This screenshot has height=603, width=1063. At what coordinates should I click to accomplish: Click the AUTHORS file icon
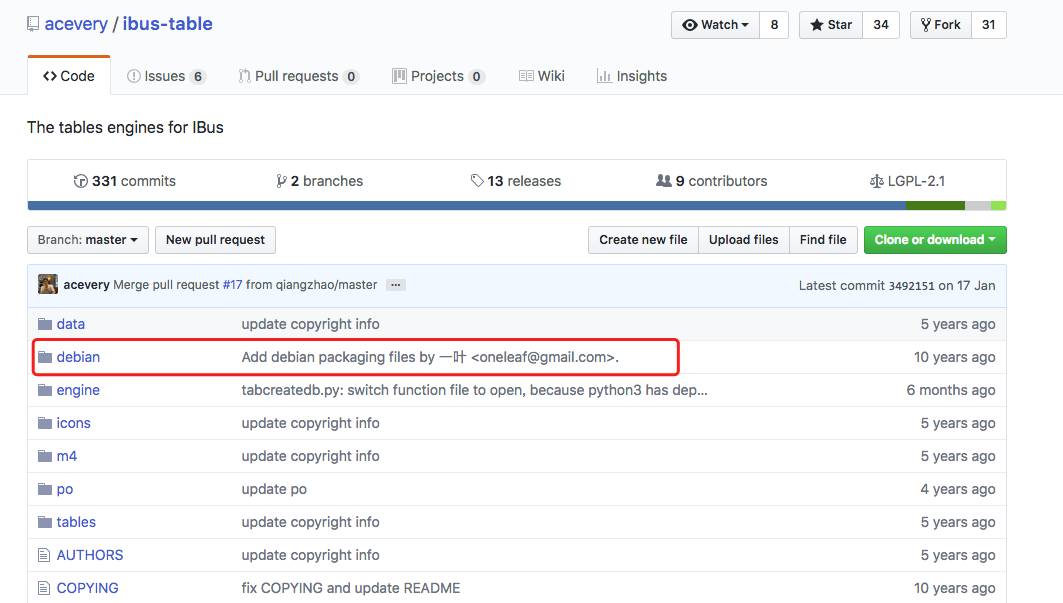pos(44,555)
